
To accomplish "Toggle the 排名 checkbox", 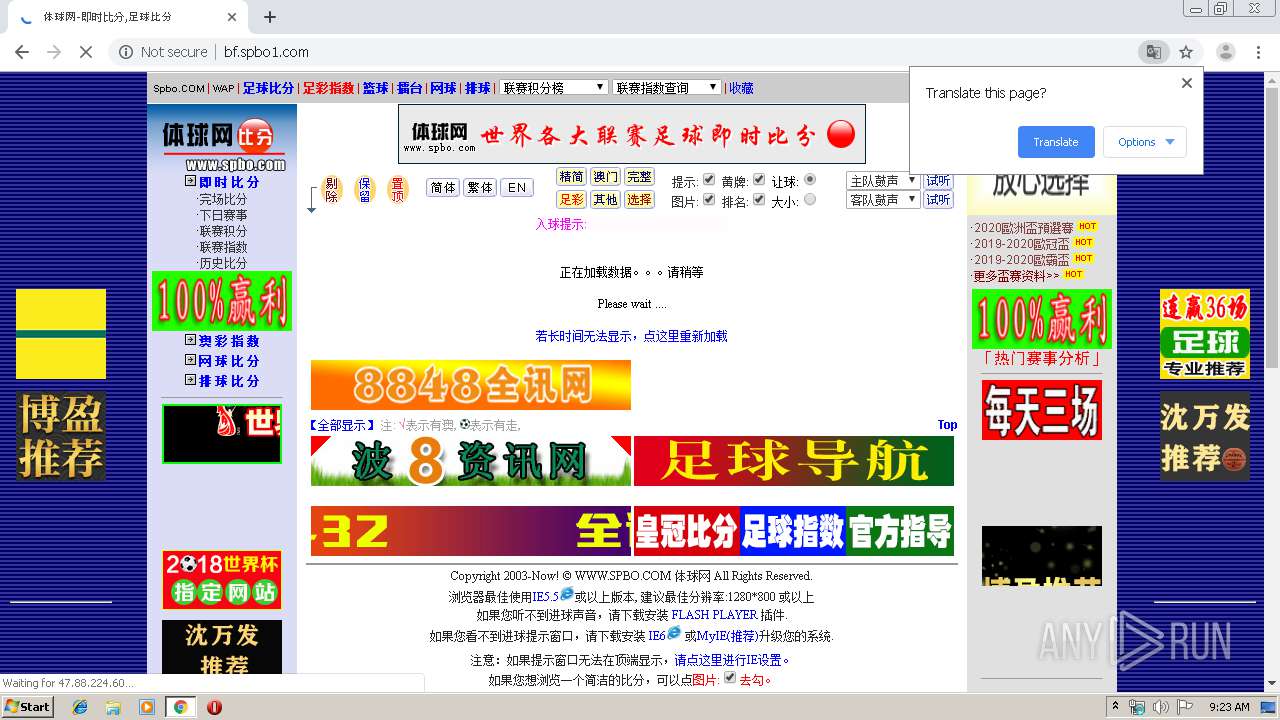I will [x=759, y=200].
